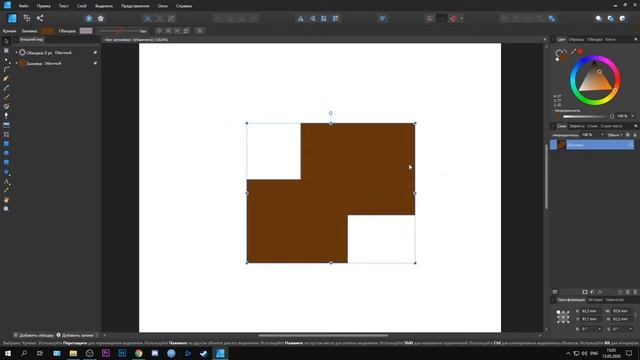
Task: Add a mask layer icon in Layers panel
Action: pyautogui.click(x=585, y=292)
